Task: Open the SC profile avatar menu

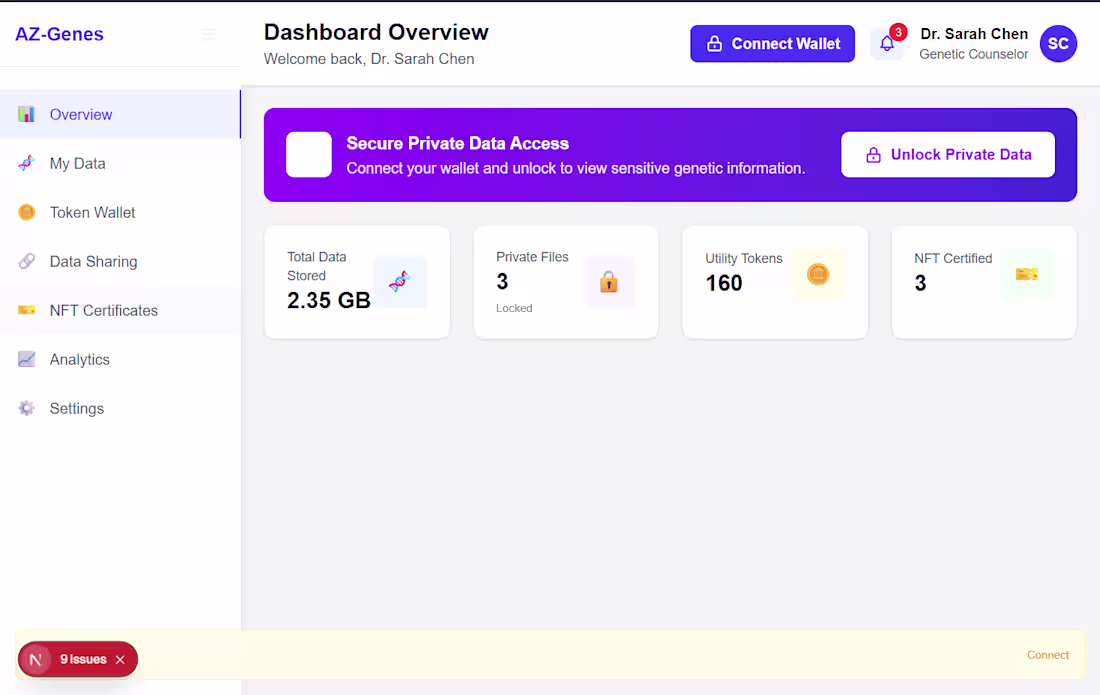Action: click(x=1058, y=44)
